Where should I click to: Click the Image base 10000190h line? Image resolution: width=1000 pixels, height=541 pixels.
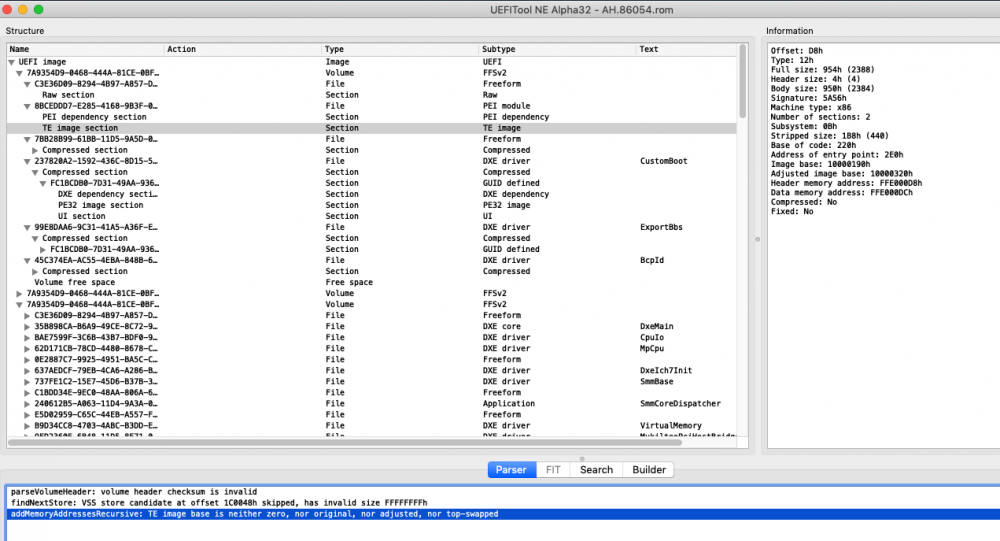[x=820, y=164]
